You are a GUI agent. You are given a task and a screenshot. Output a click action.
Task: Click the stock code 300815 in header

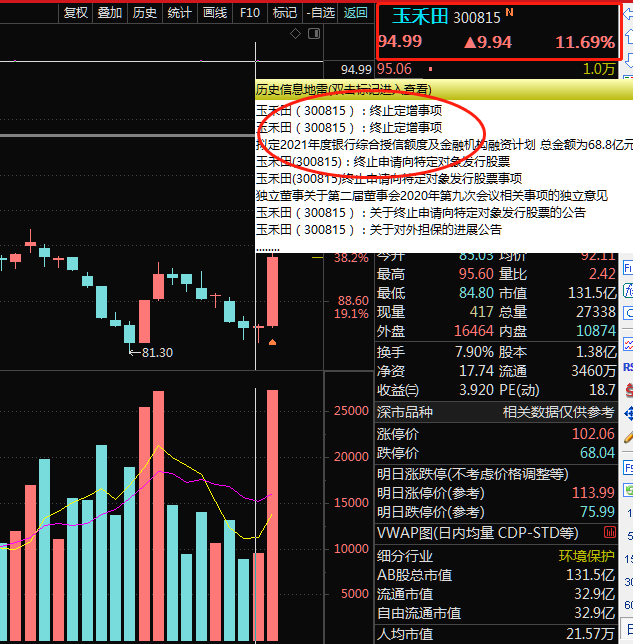477,18
